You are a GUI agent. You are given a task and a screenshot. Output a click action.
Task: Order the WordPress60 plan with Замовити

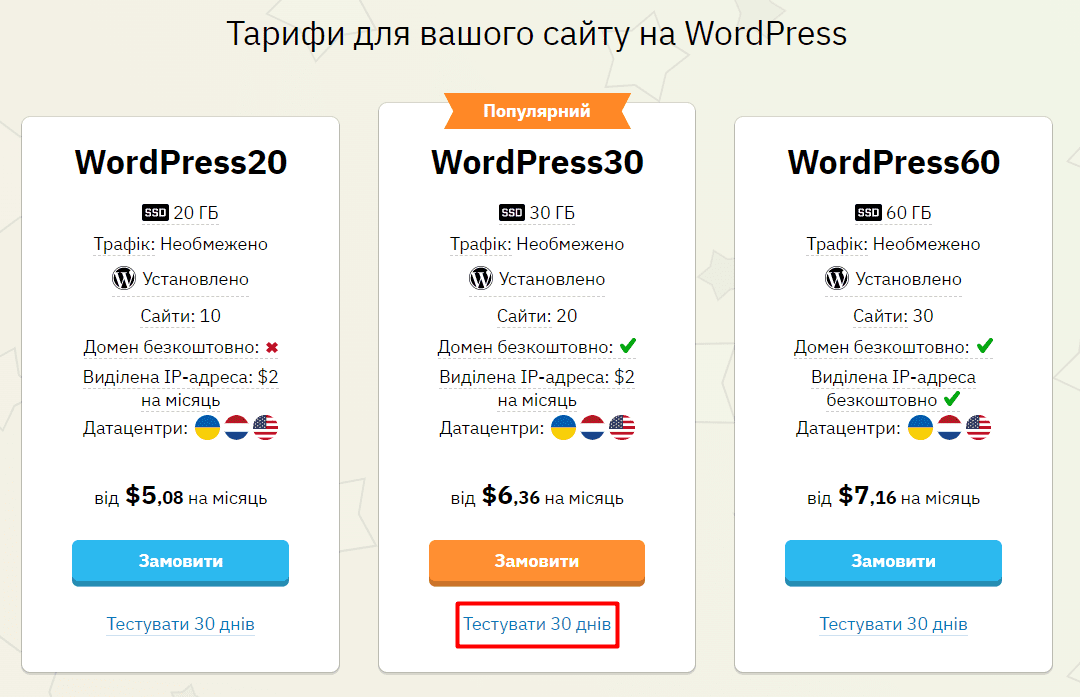893,563
